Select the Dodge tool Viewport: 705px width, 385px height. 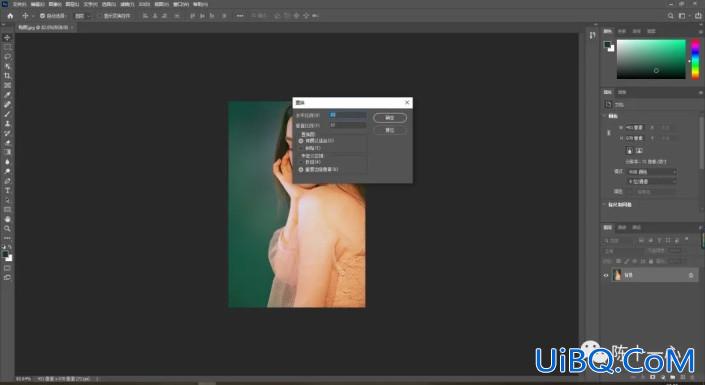pos(7,171)
